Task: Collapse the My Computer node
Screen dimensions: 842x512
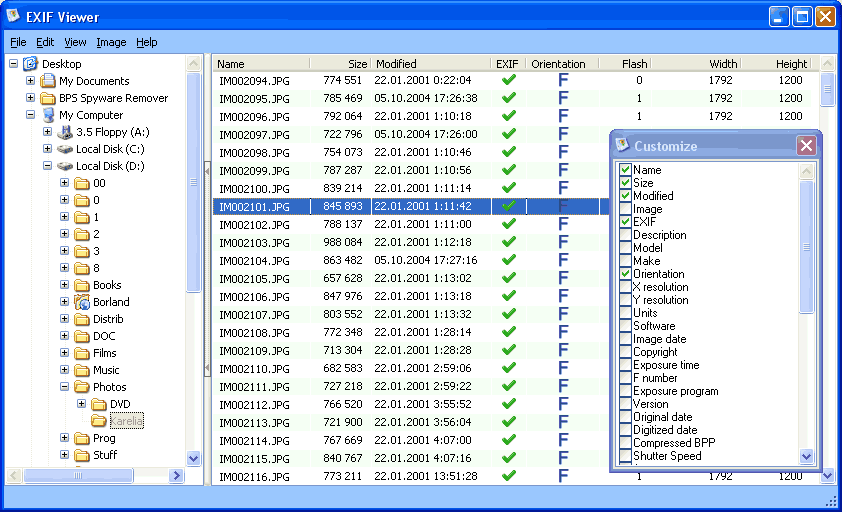Action: [x=31, y=115]
